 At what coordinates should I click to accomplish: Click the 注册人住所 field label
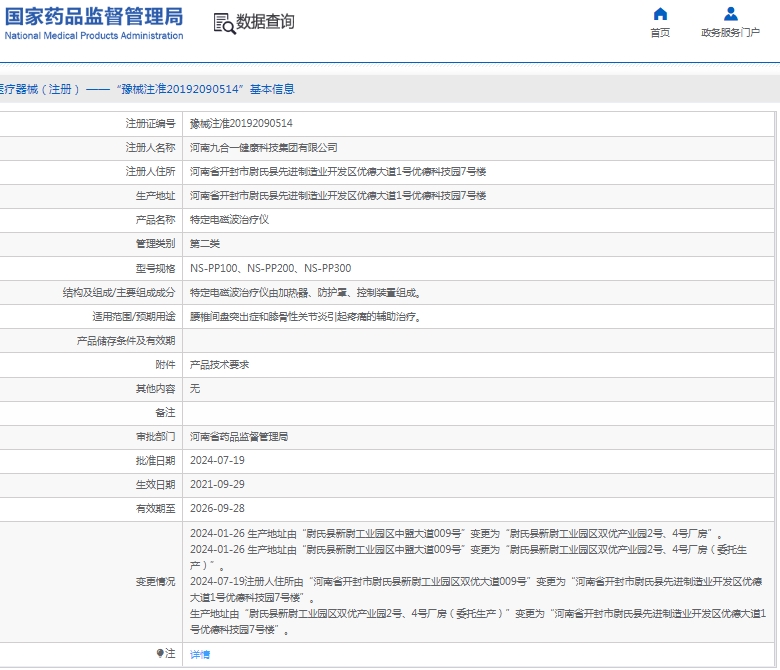pos(151,172)
